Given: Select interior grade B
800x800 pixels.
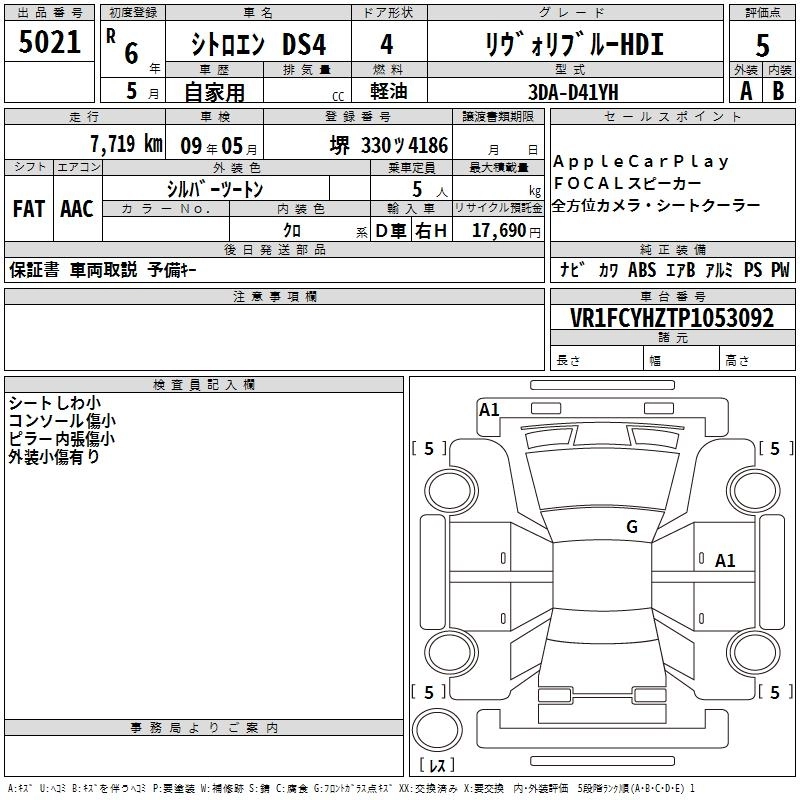Looking at the screenshot, I should point(779,91).
